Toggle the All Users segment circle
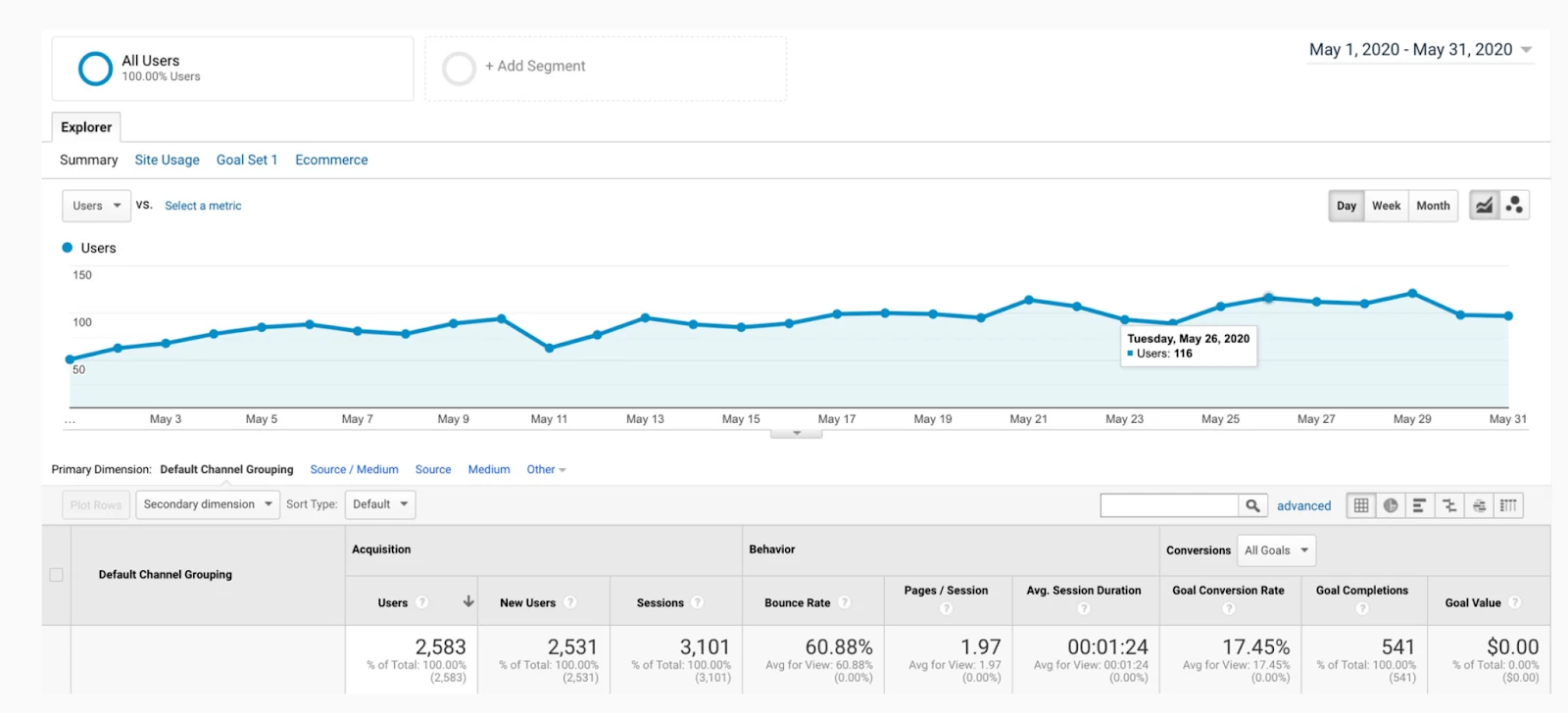Screen dimensions: 1568x713 pos(95,69)
